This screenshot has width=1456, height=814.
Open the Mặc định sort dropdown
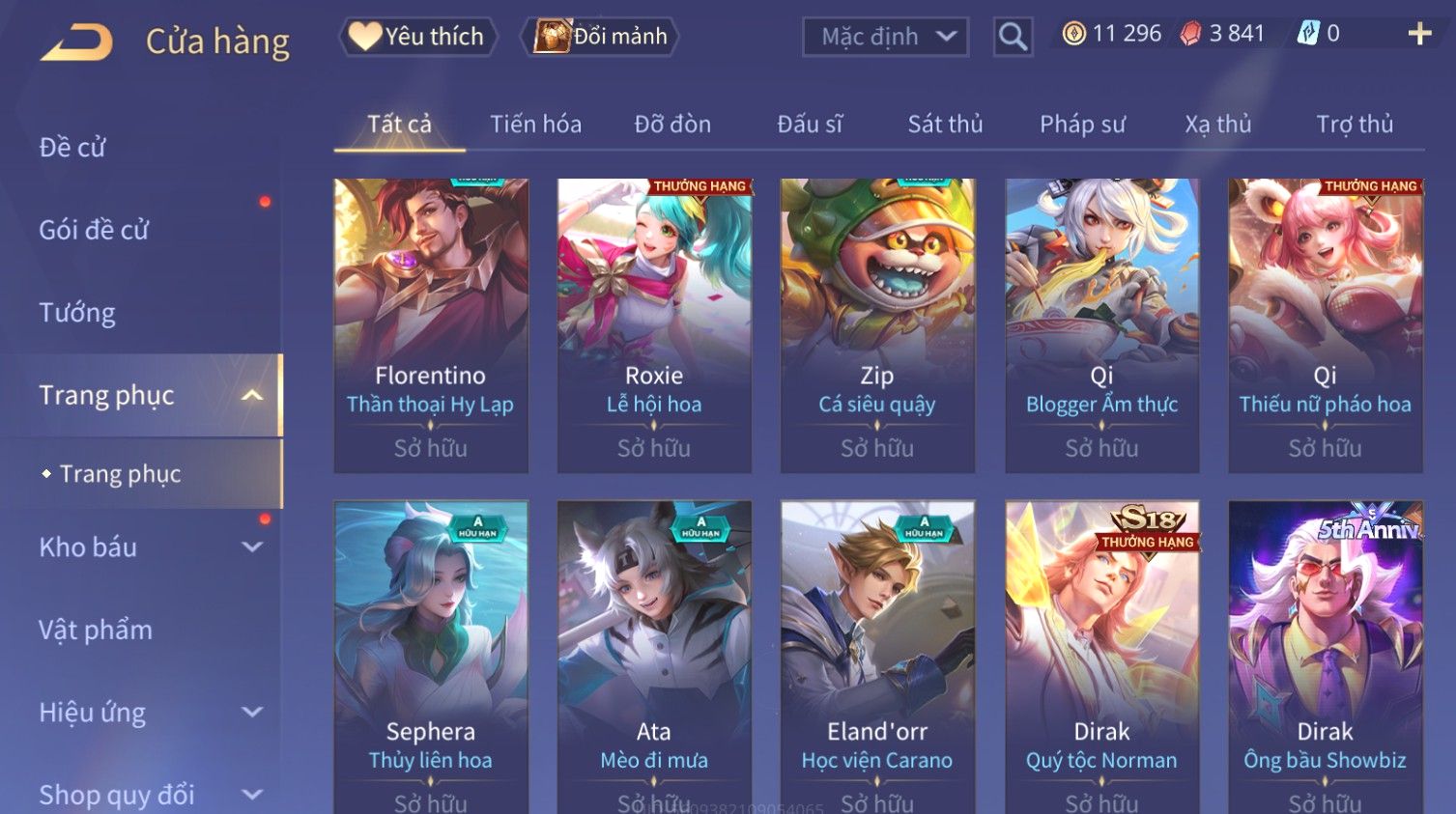coord(886,37)
